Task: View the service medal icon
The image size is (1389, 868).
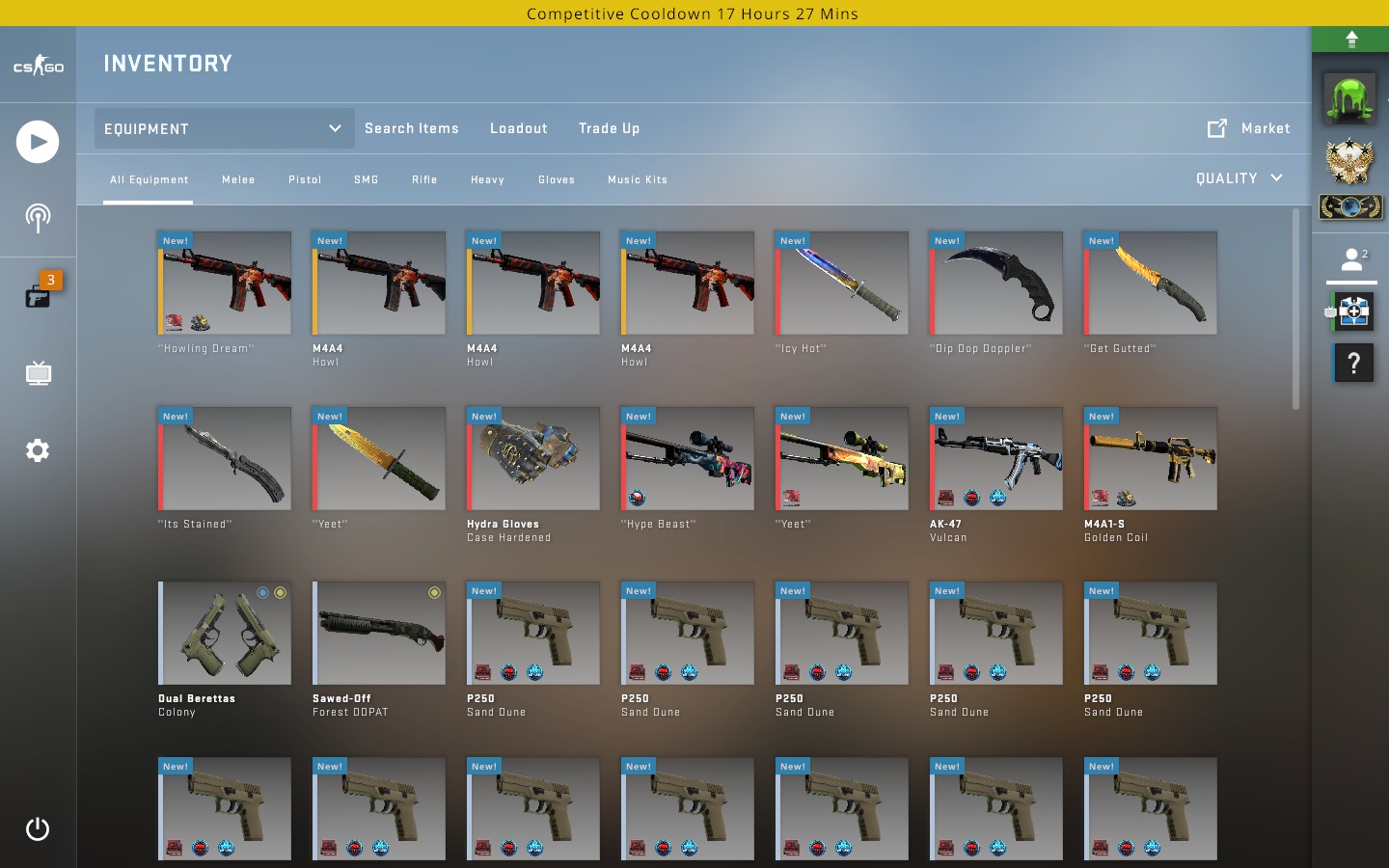Action: (x=1350, y=161)
